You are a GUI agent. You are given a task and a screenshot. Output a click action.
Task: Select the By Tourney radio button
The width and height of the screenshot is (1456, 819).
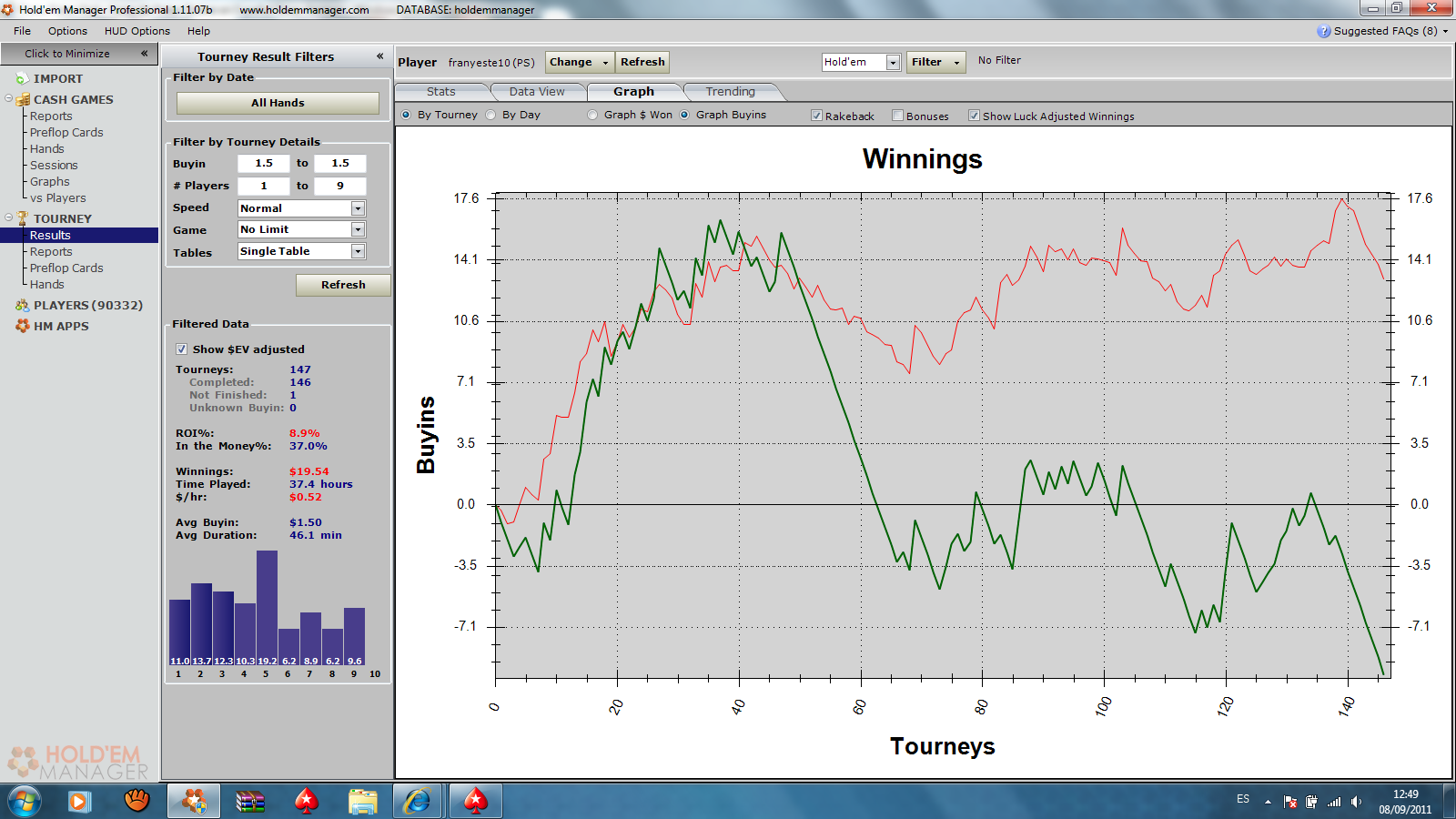pos(406,115)
